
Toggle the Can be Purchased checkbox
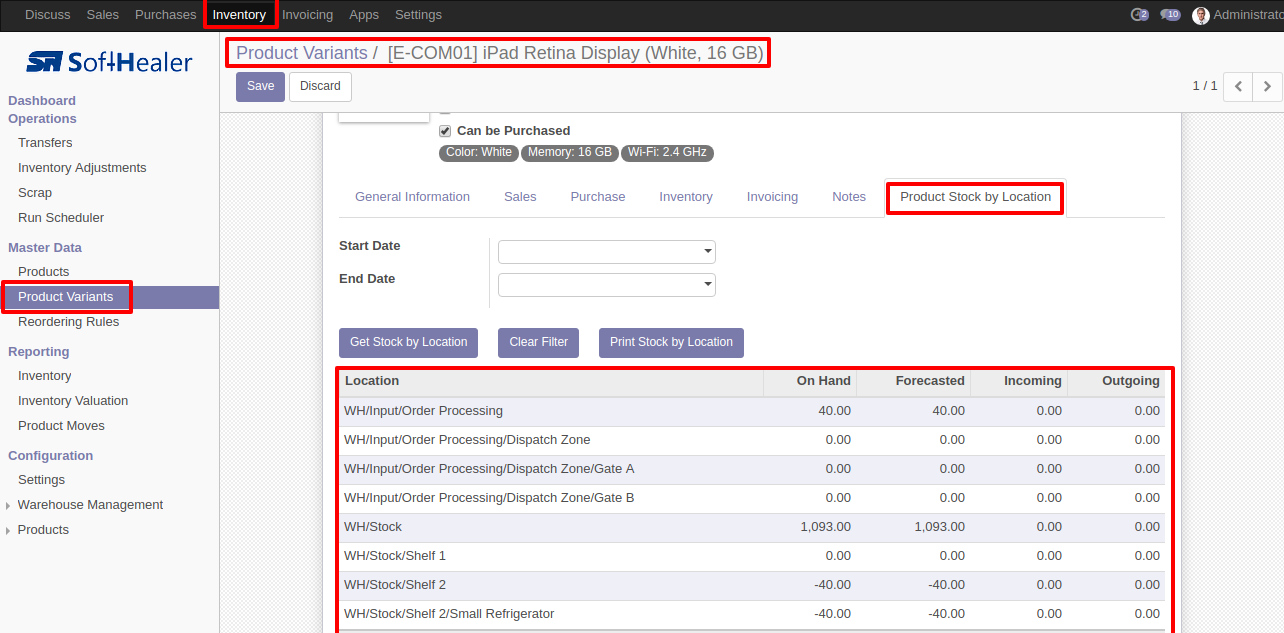coord(445,131)
